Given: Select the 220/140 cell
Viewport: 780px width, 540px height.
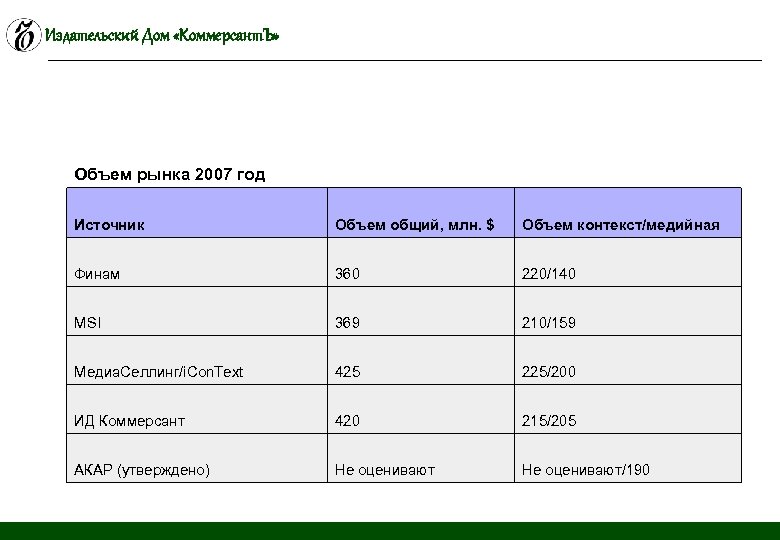Looking at the screenshot, I should [x=628, y=262].
